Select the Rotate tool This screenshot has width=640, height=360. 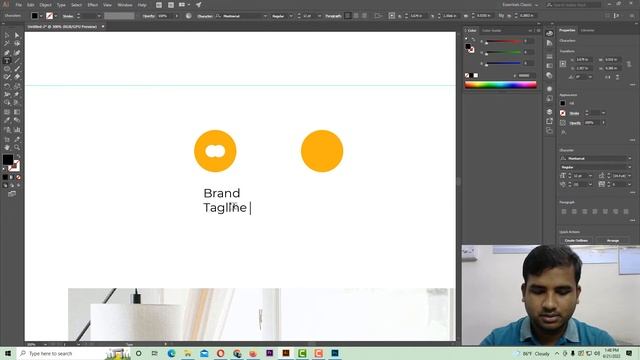(7, 86)
